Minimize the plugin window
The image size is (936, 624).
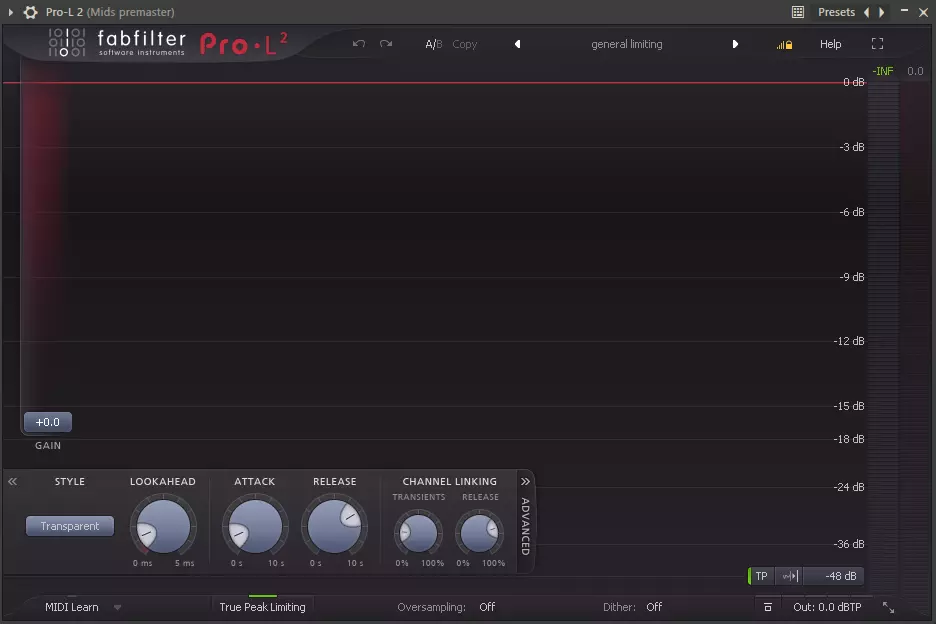(x=904, y=11)
